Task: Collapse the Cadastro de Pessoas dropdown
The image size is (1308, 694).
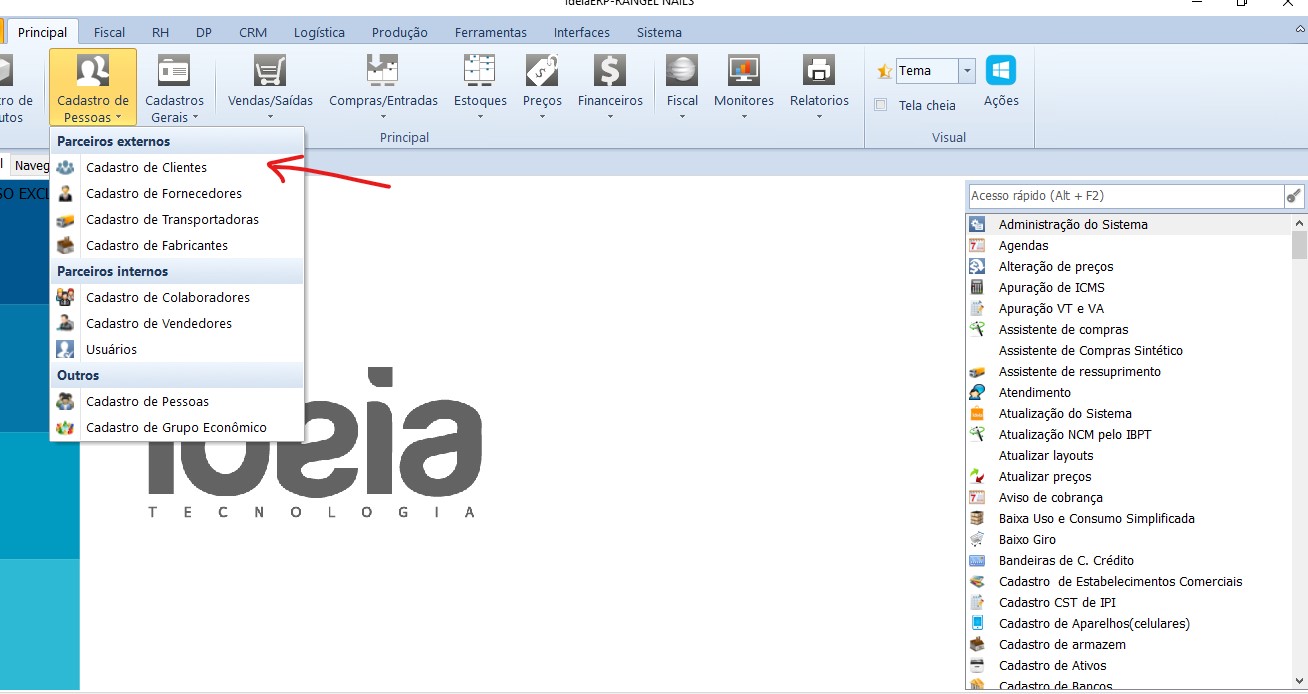Action: click(x=93, y=90)
